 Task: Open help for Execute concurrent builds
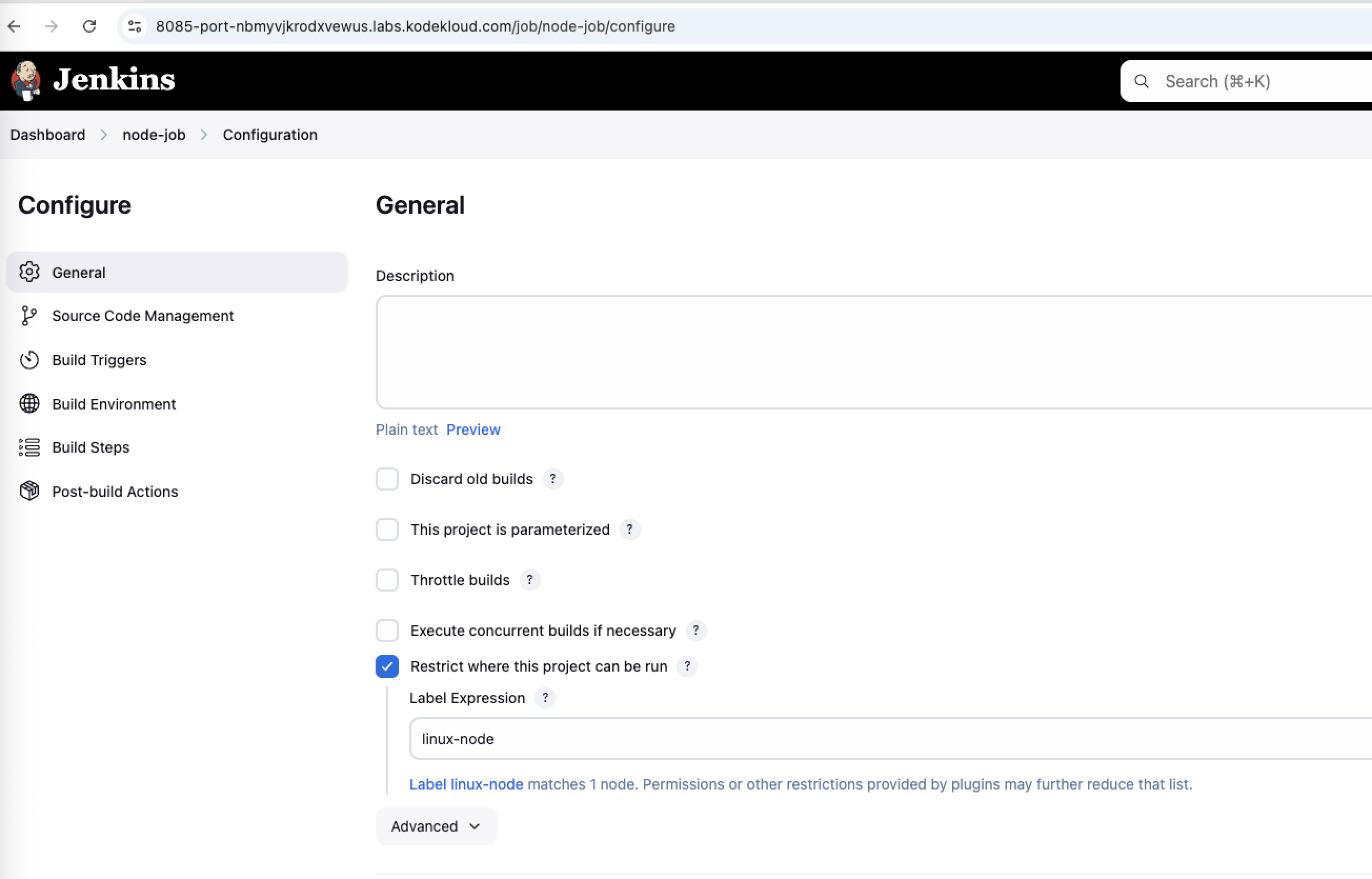pos(696,631)
